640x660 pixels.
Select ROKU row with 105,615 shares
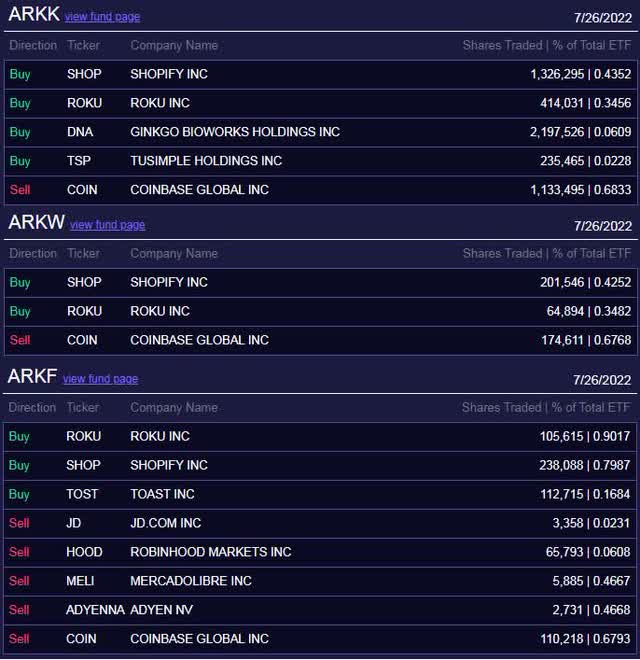[320, 436]
